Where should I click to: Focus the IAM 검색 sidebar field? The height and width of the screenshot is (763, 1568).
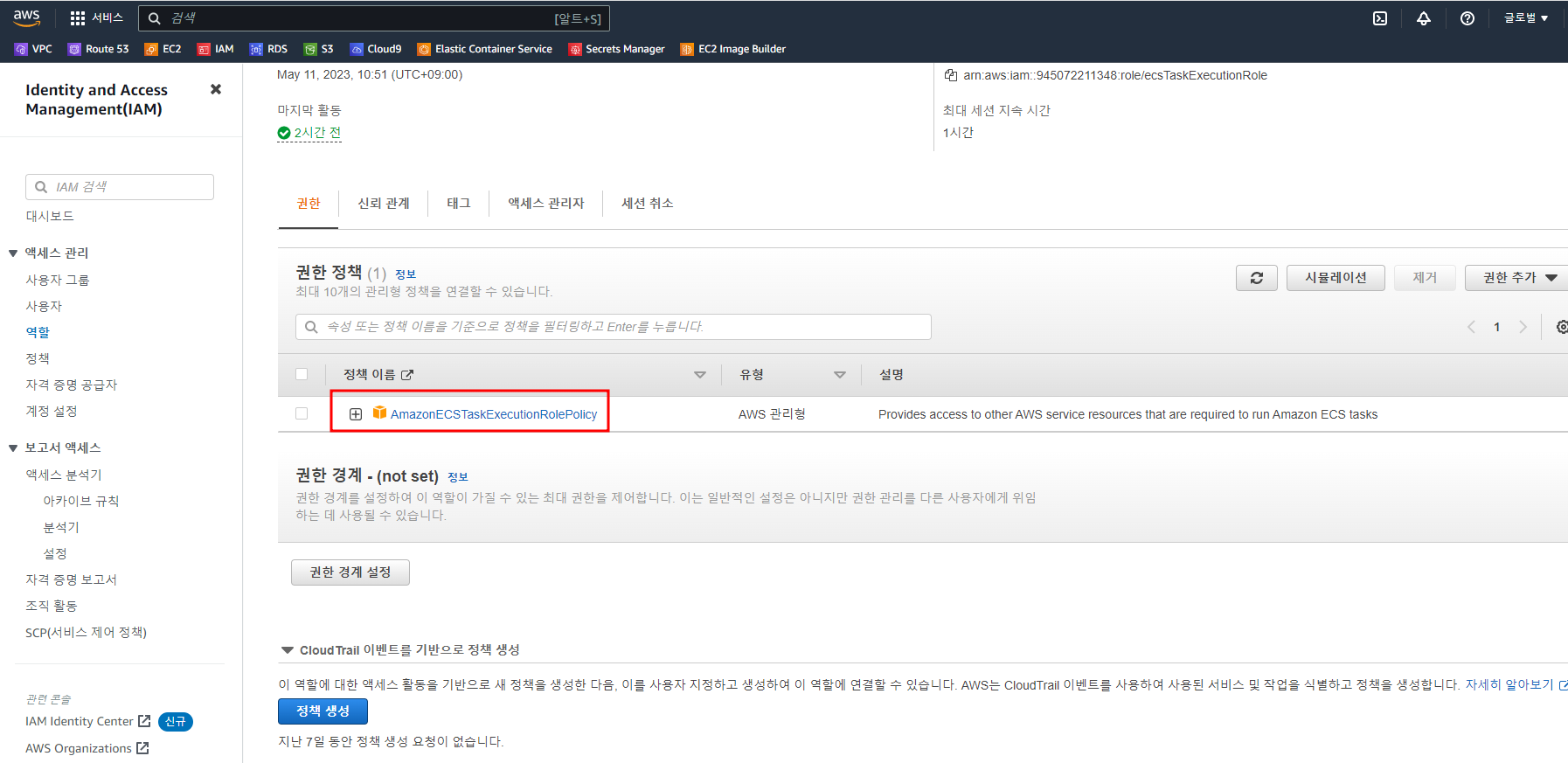[x=120, y=187]
